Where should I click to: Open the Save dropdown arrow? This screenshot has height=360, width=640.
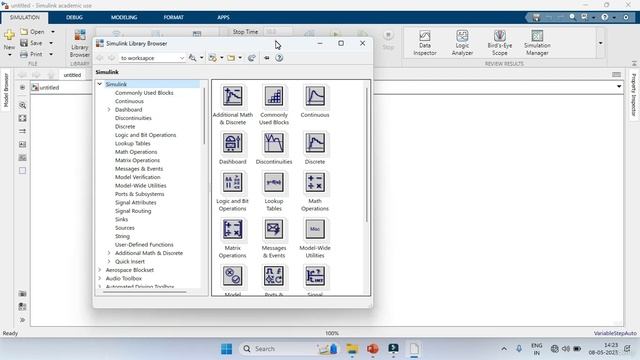[51, 43]
